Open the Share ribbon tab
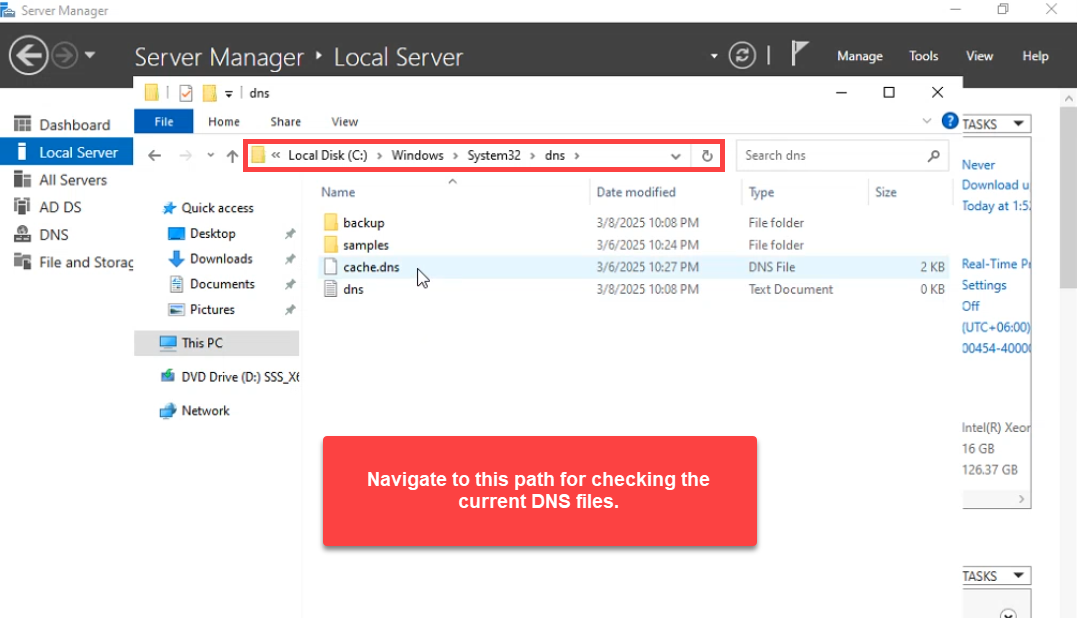Viewport: 1077px width, 618px height. coord(285,122)
